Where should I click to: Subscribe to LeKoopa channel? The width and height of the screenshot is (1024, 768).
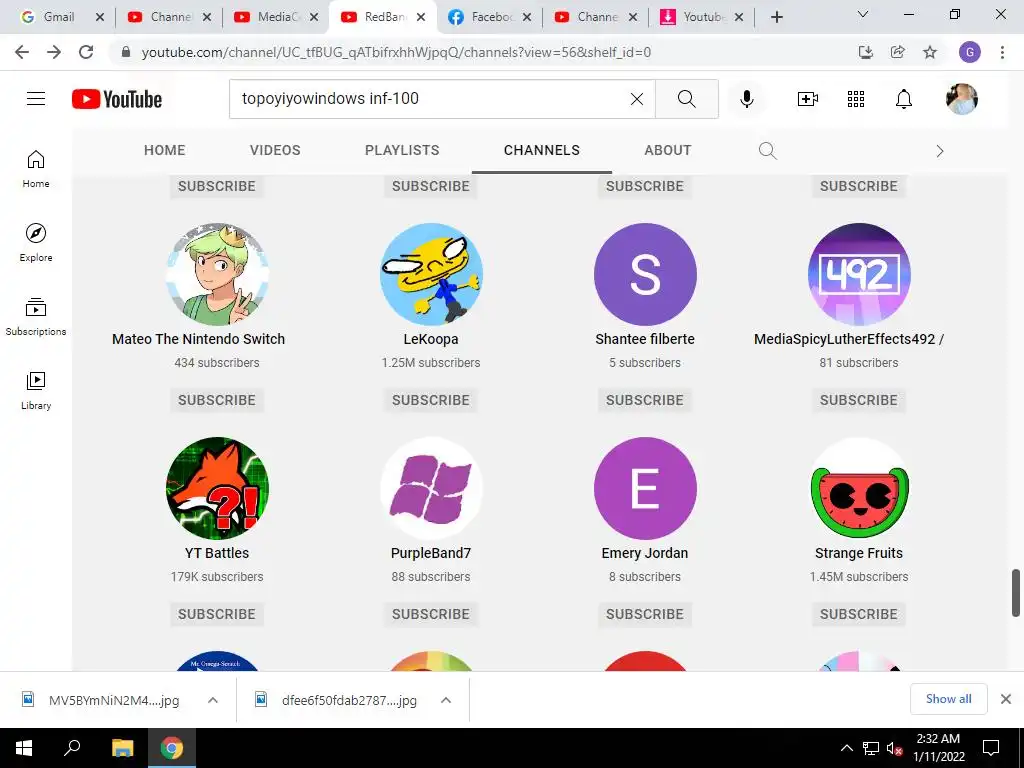431,400
